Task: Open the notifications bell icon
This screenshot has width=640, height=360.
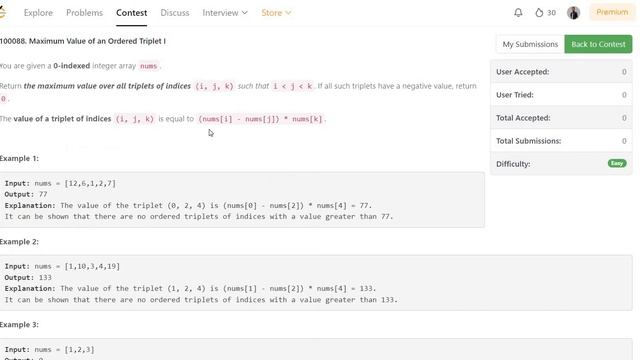Action: pyautogui.click(x=518, y=13)
